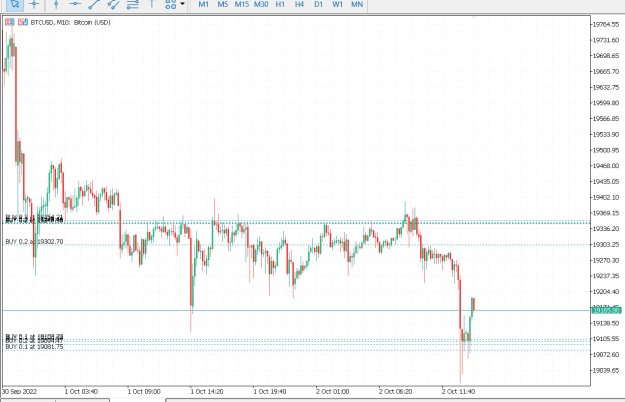Click the 1 Oct 14:20 time label
This screenshot has width=625, height=402.
tap(207, 392)
